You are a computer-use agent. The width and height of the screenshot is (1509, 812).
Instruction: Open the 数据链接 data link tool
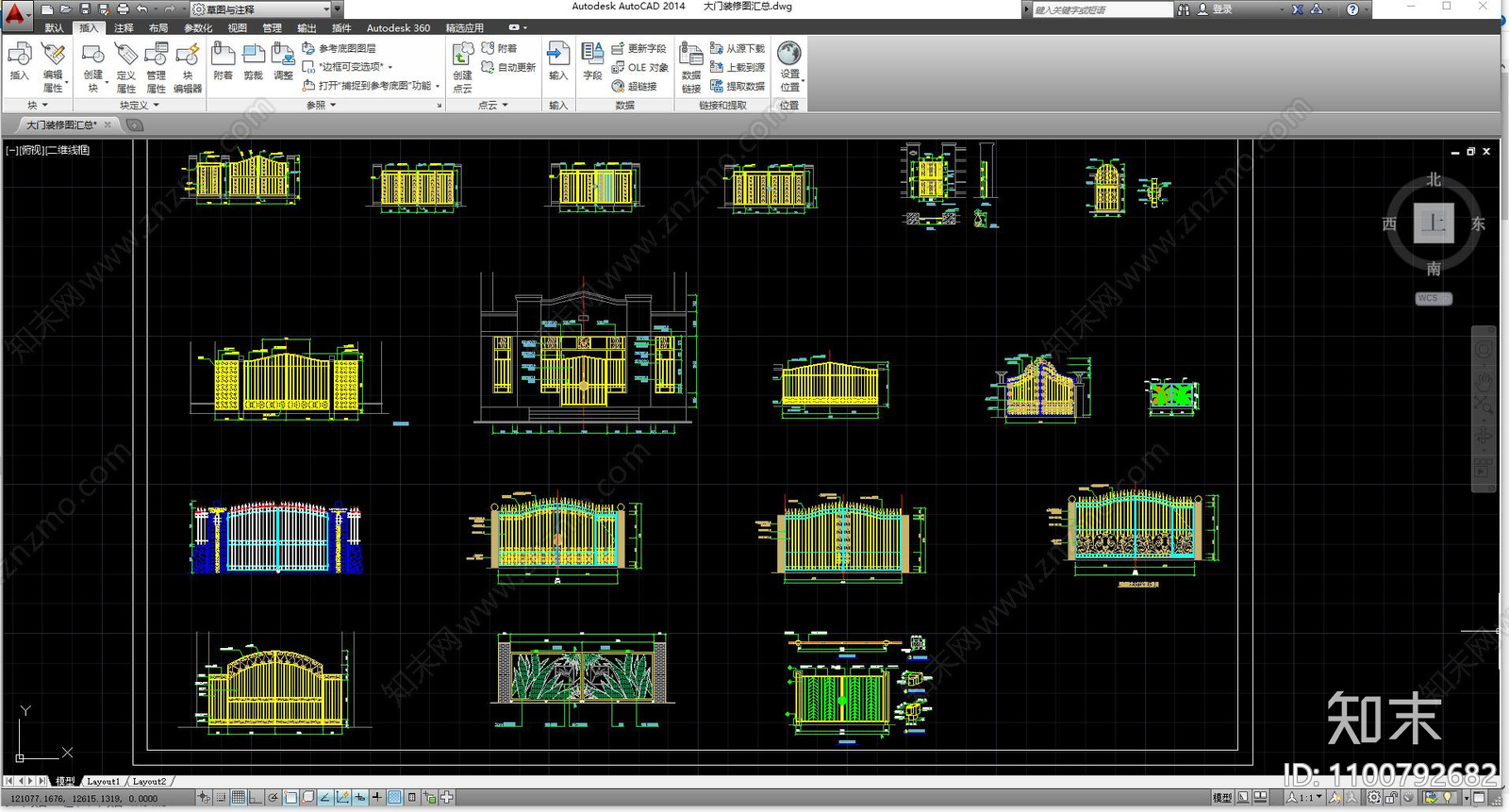click(x=691, y=68)
